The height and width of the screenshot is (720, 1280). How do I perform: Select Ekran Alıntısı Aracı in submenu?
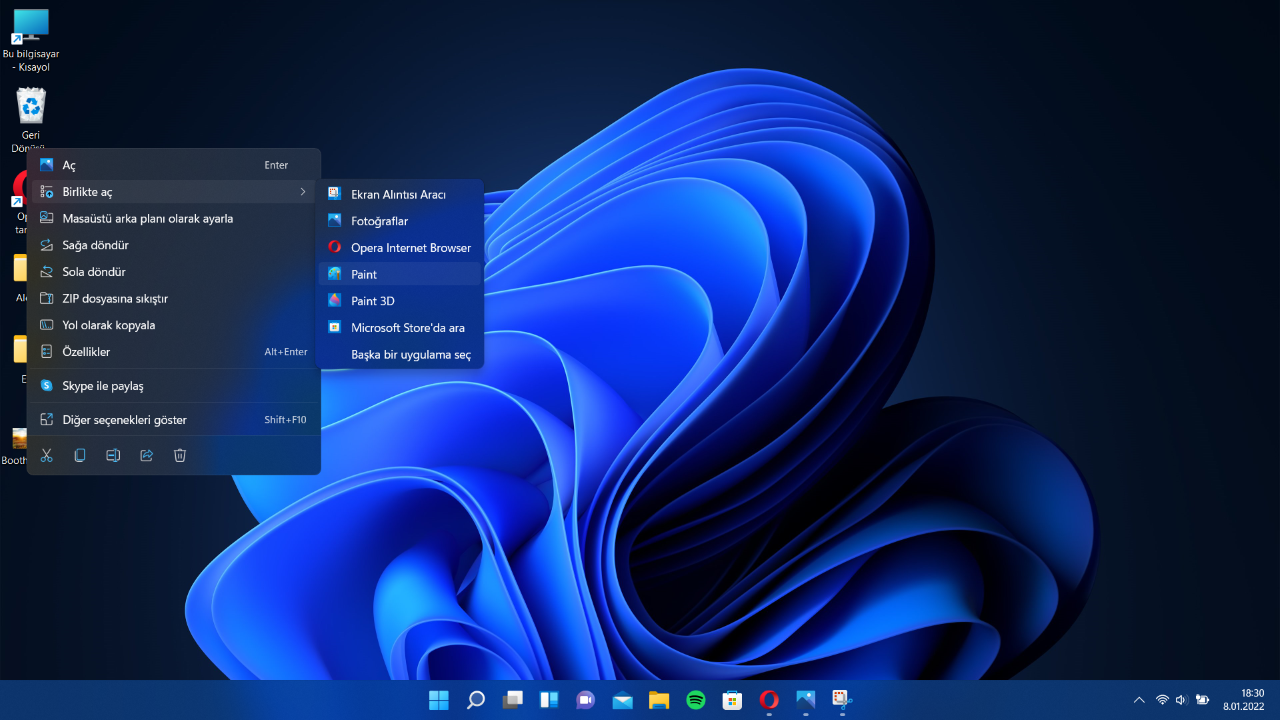click(x=400, y=194)
